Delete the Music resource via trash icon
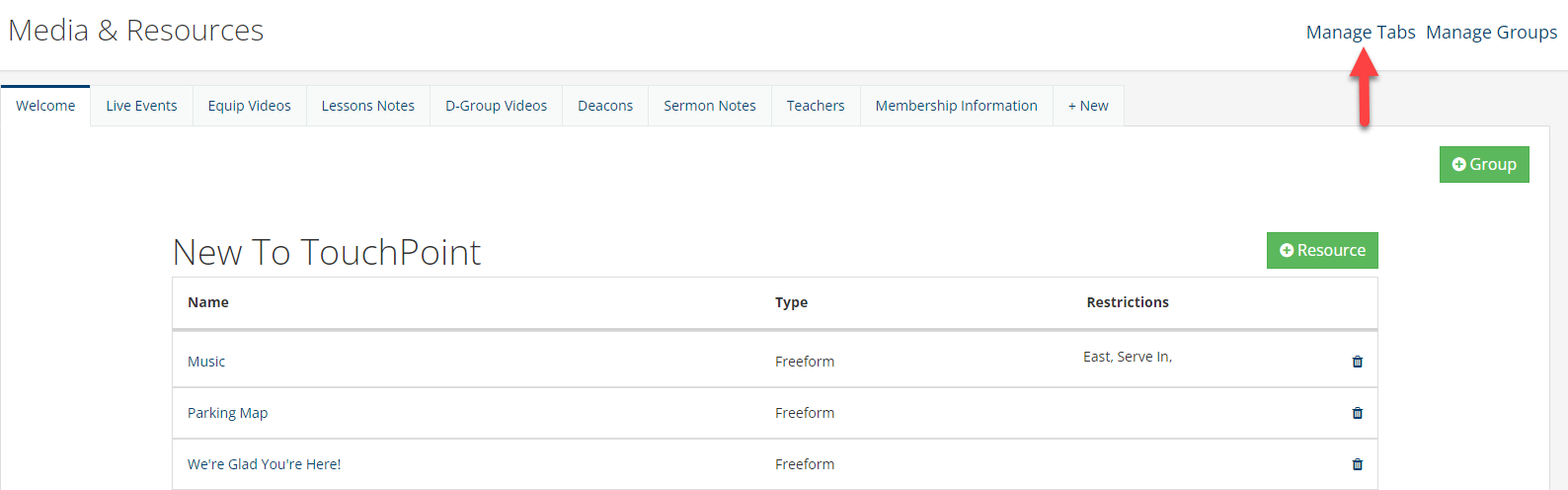Image resolution: width=1568 pixels, height=490 pixels. [x=1358, y=362]
